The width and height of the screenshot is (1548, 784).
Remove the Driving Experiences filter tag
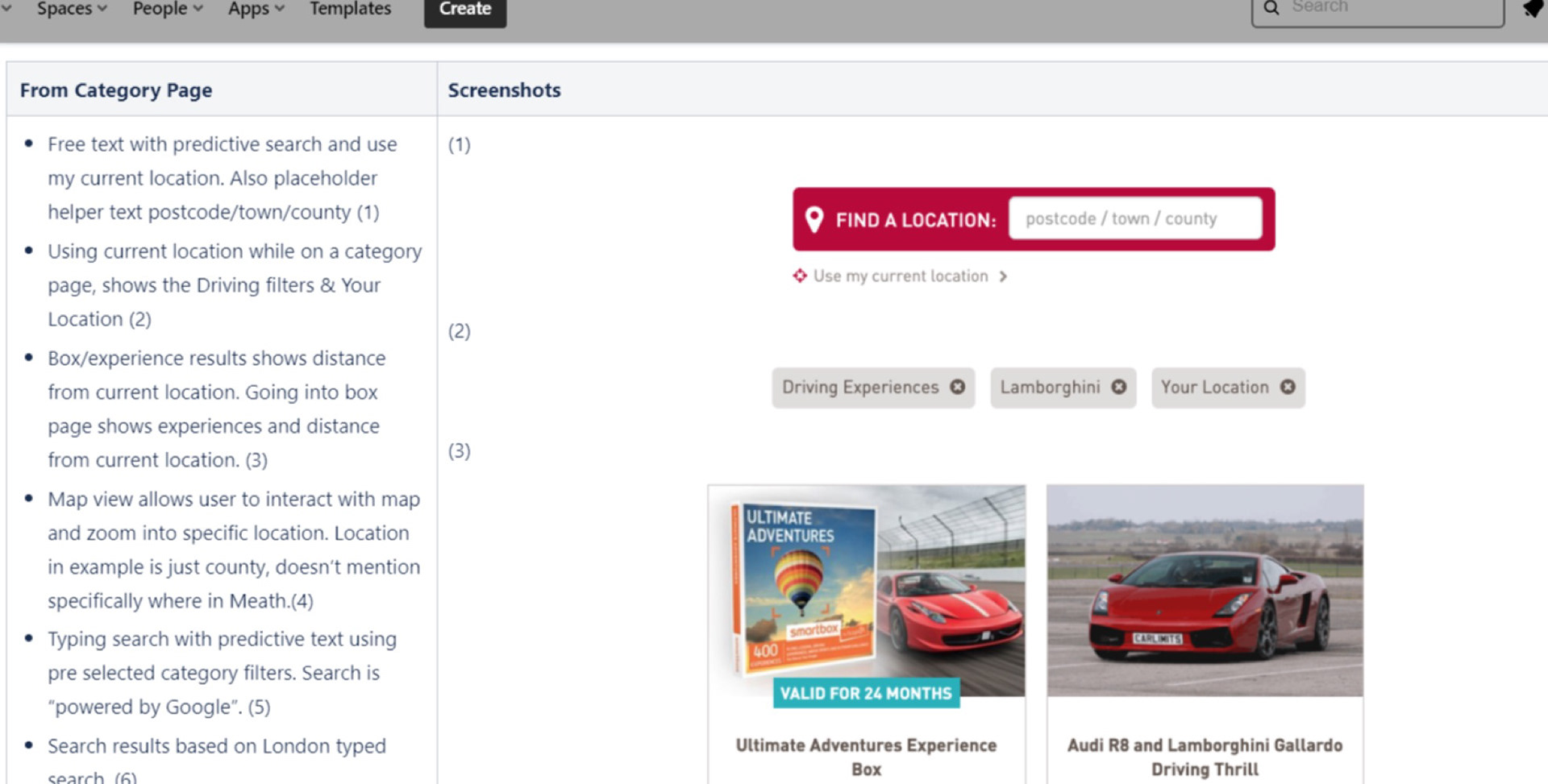957,387
